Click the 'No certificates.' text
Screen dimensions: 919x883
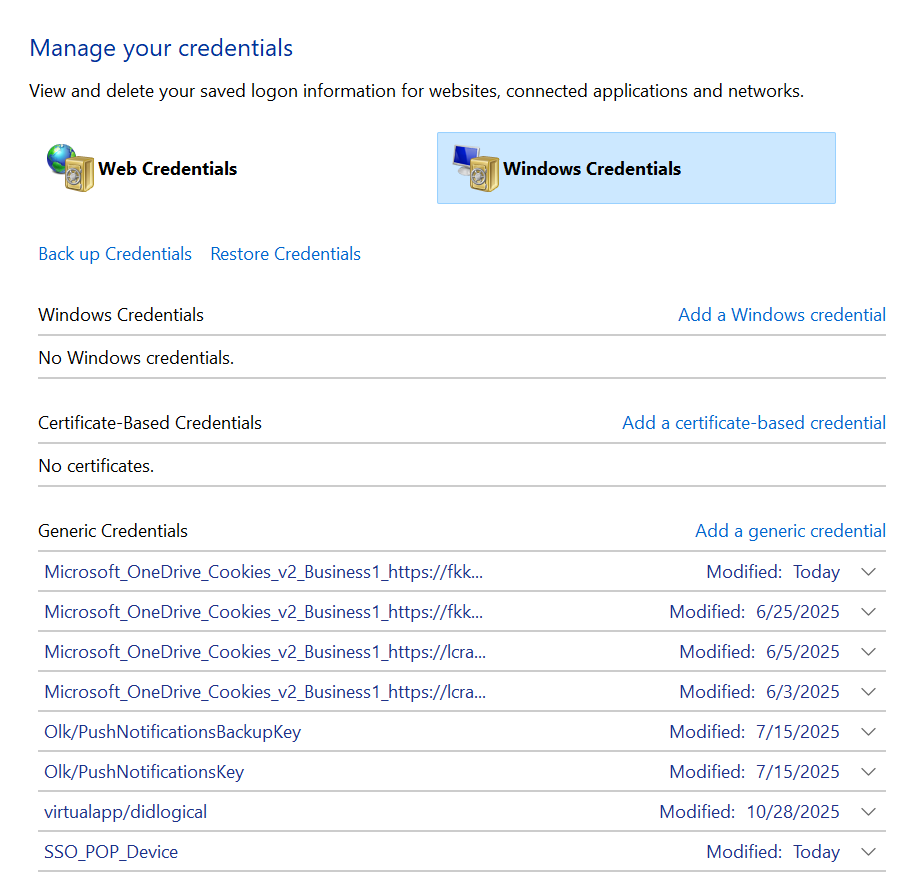(96, 466)
